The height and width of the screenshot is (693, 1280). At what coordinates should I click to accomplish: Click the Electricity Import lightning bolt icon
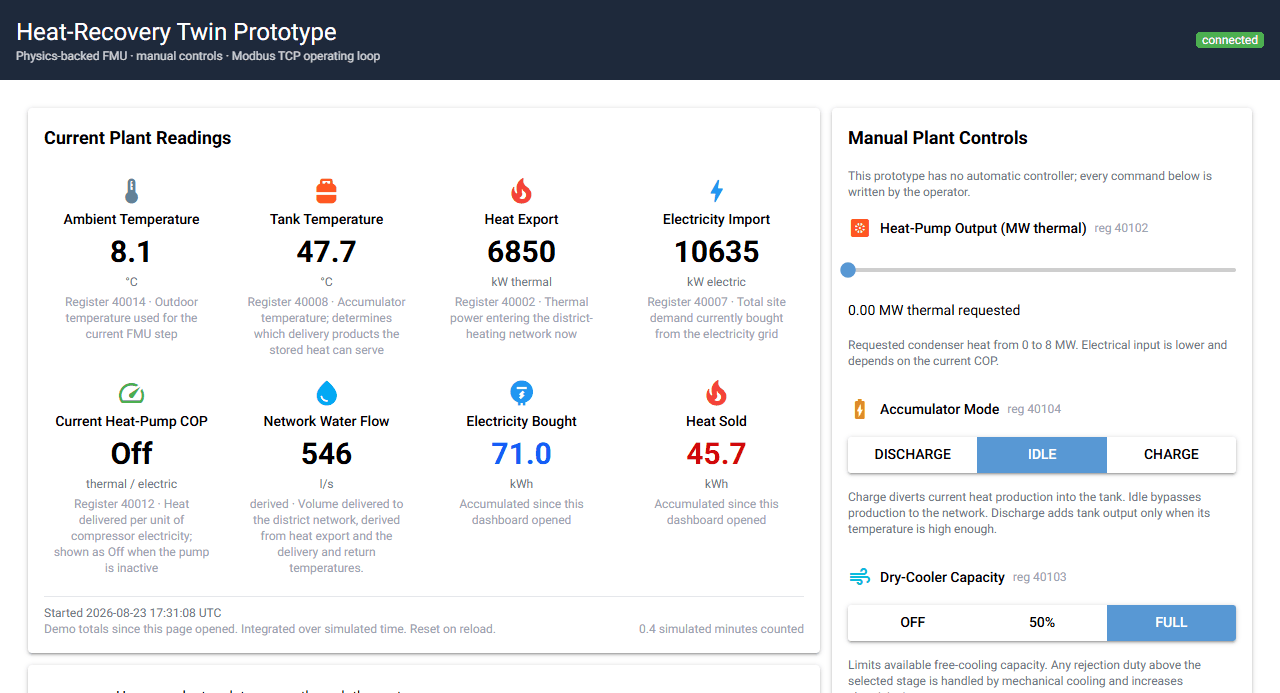tap(716, 191)
